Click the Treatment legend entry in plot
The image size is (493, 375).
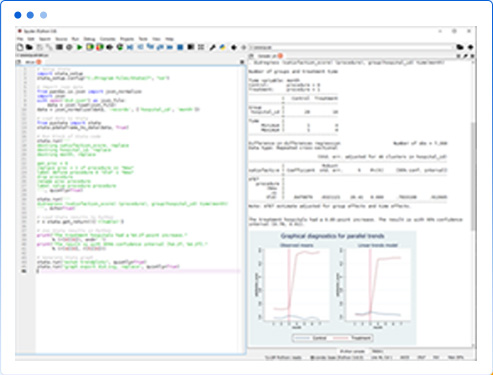[x=352, y=338]
